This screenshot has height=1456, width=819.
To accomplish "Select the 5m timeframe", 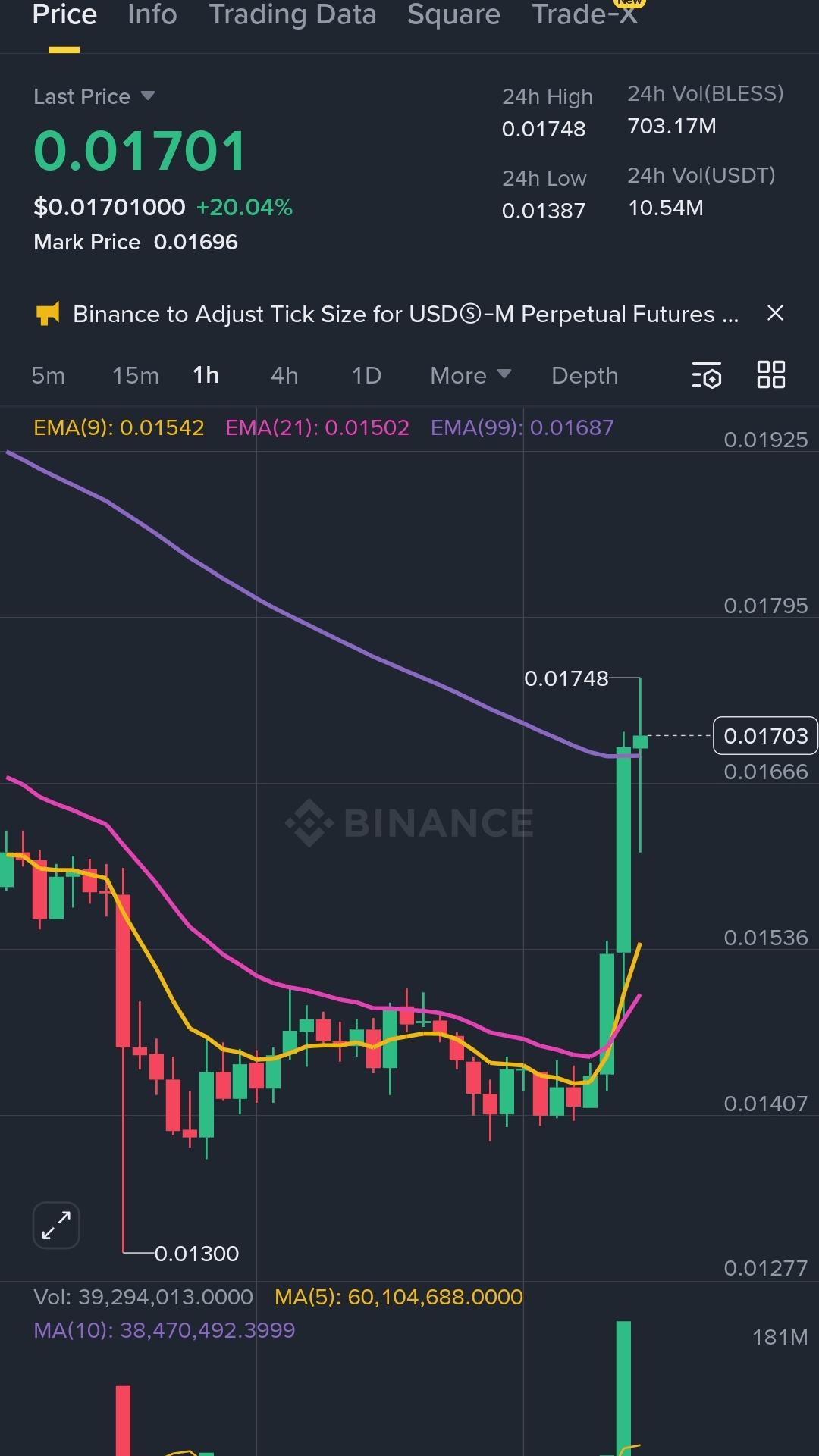I will click(48, 375).
